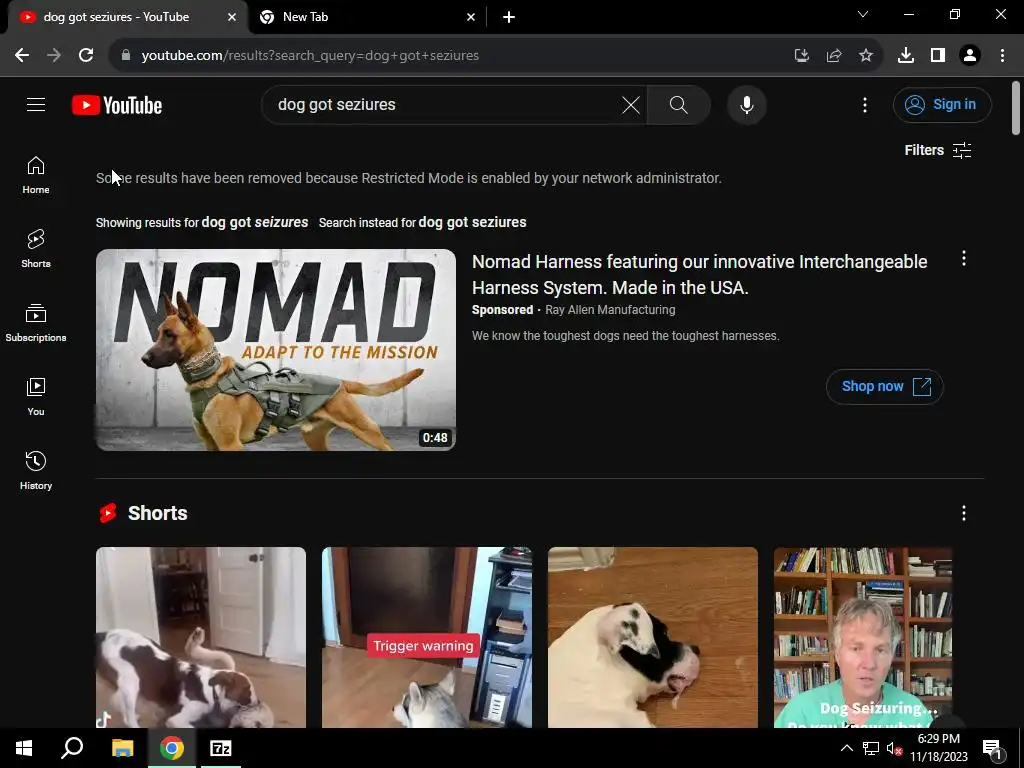The width and height of the screenshot is (1024, 768).
Task: Open the Chrome profile avatar
Action: tap(970, 56)
